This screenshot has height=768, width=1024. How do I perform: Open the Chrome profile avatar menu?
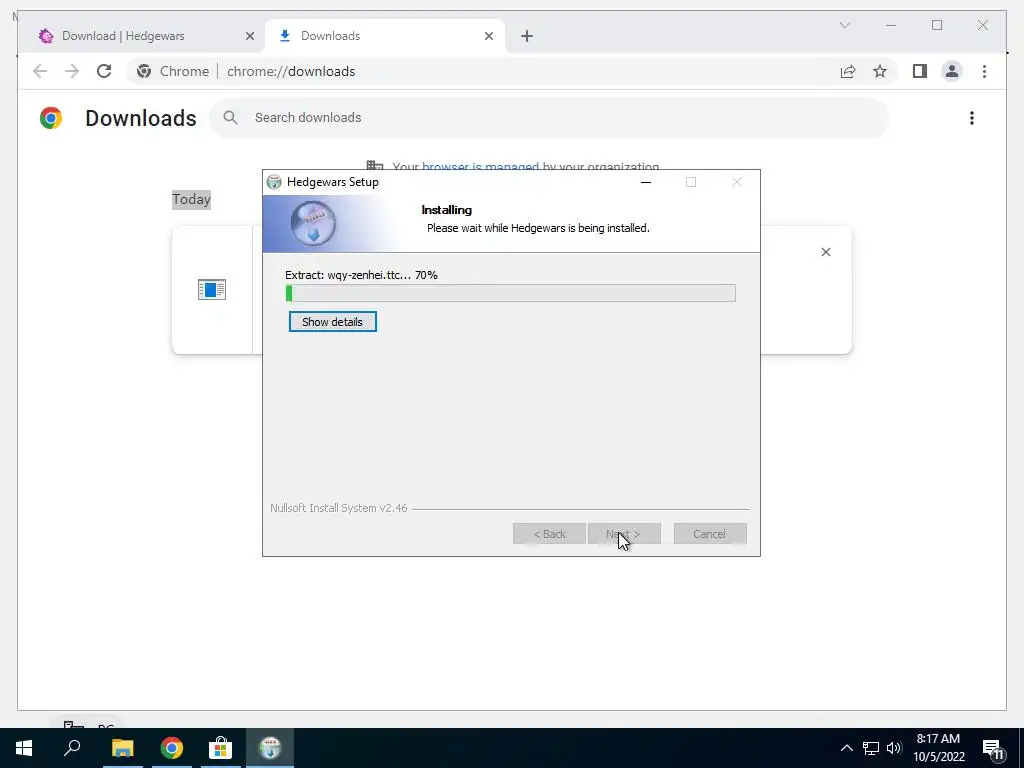click(952, 71)
